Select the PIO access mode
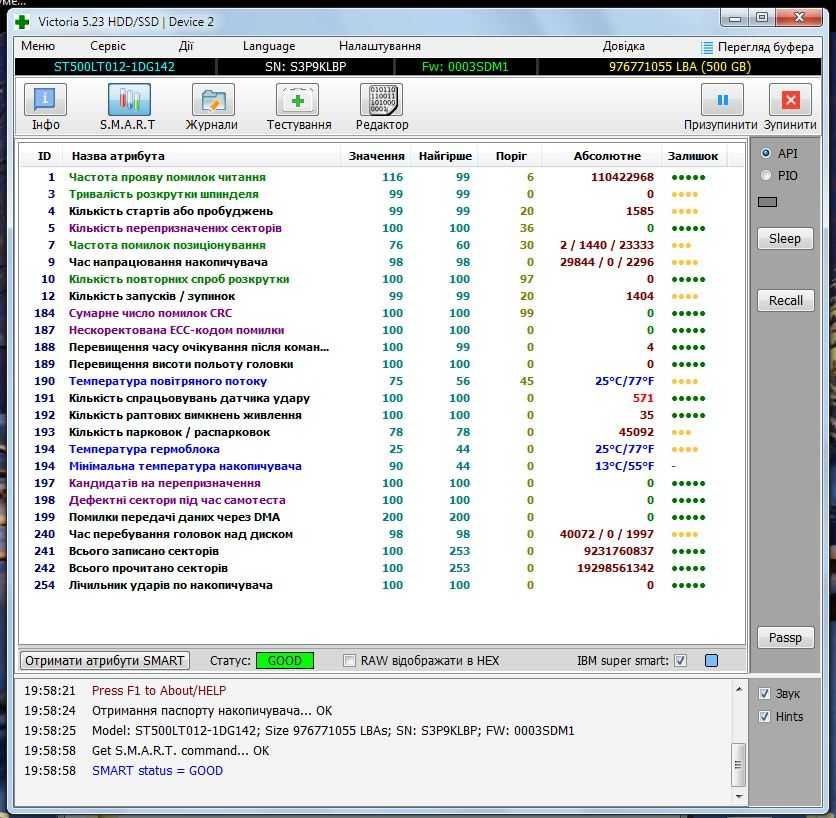 (766, 175)
